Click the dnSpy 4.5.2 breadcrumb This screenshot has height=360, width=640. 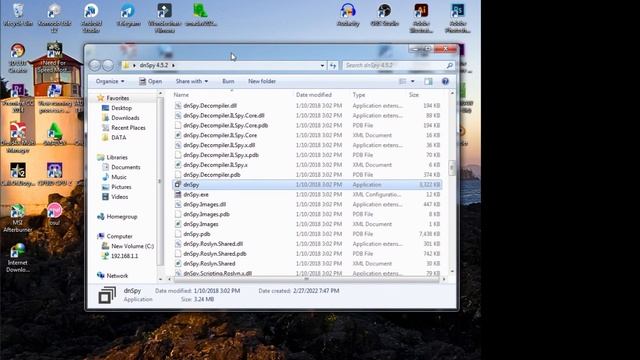pos(153,65)
